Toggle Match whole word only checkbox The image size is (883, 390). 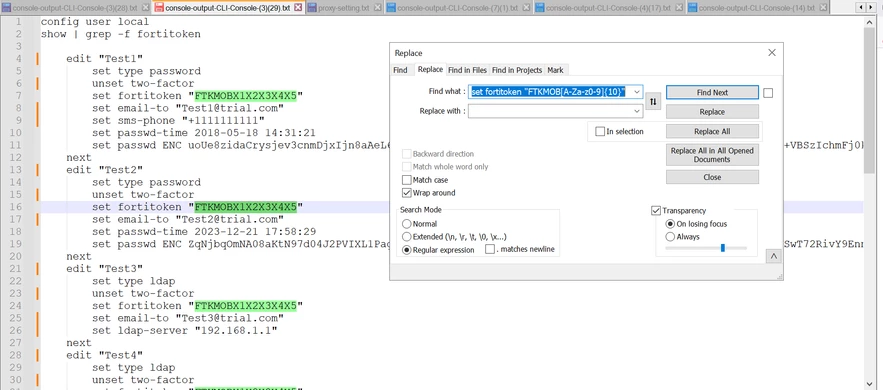point(407,167)
